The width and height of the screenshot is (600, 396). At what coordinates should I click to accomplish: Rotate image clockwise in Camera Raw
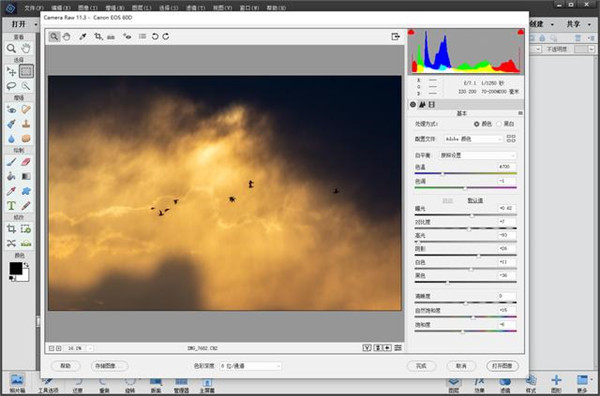pos(166,36)
